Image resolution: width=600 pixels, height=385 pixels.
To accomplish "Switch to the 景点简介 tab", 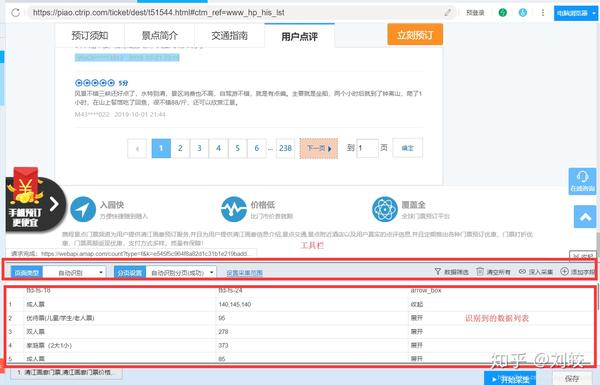I will tap(160, 36).
